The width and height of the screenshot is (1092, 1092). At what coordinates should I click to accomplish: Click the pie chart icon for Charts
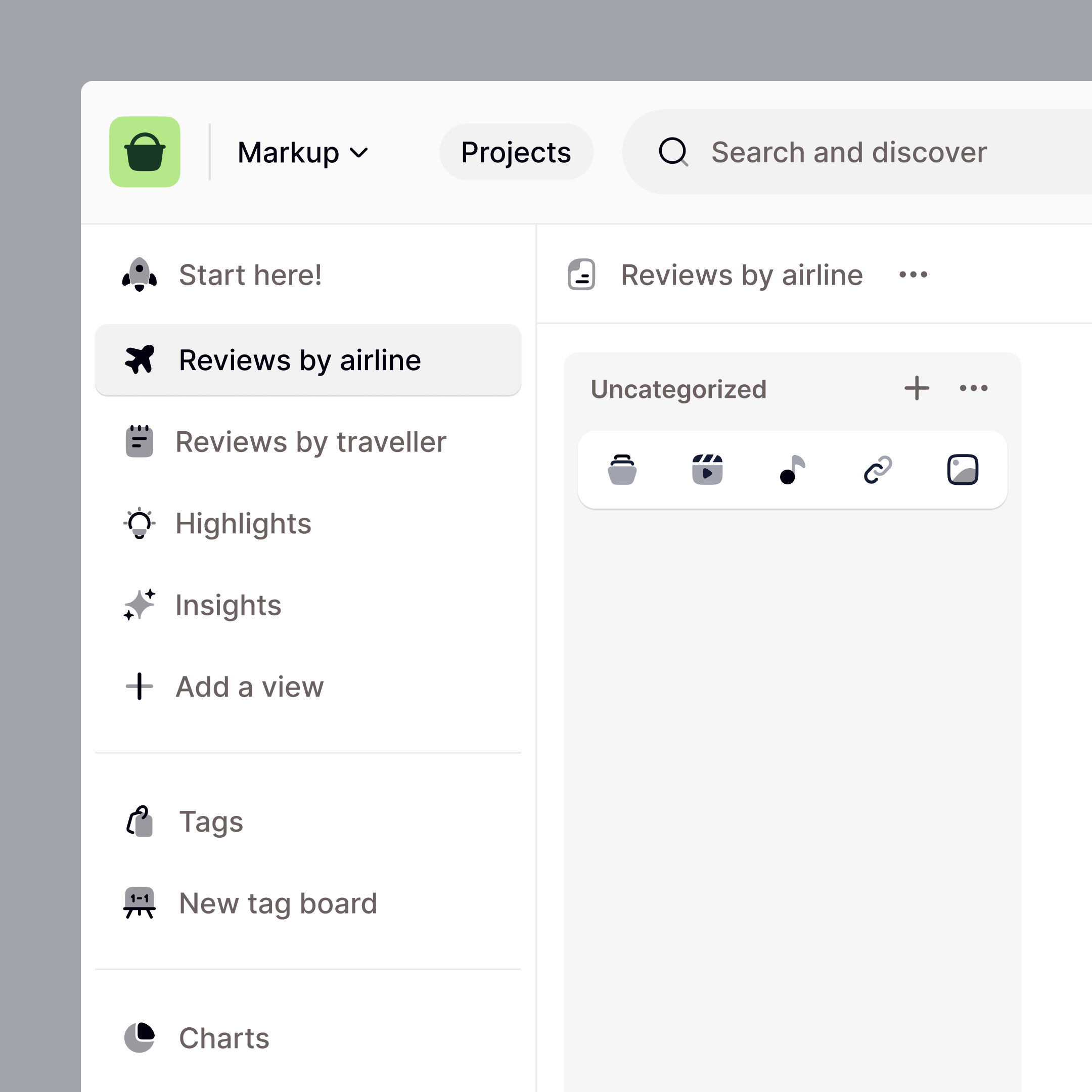point(140,1038)
